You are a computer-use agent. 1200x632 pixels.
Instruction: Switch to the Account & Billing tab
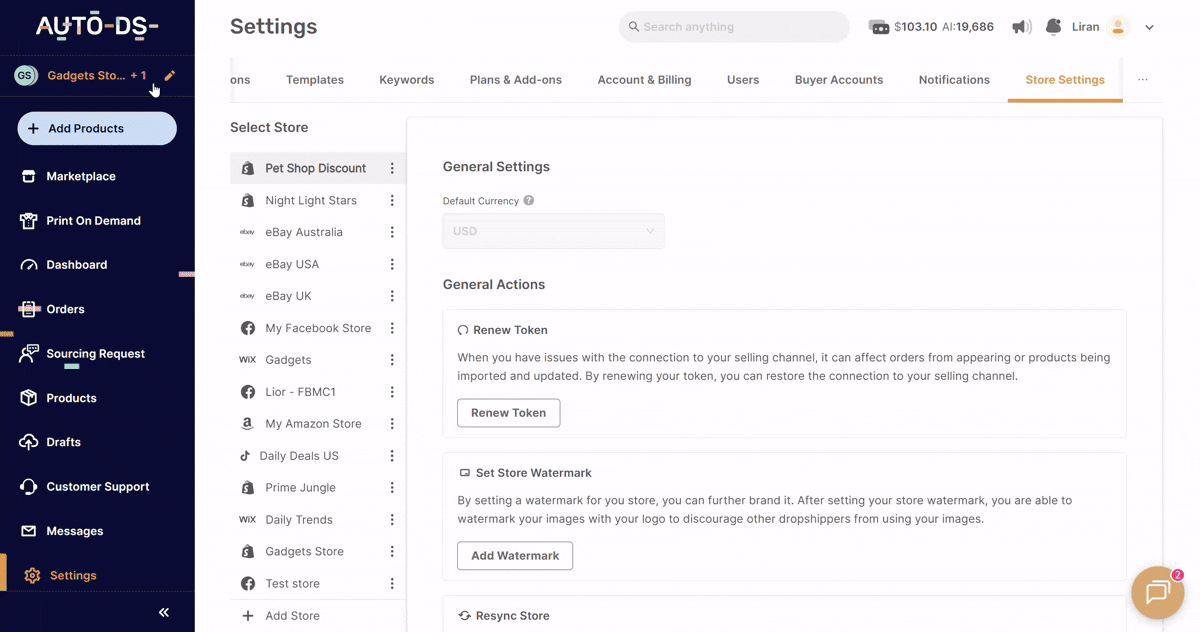[x=644, y=80]
